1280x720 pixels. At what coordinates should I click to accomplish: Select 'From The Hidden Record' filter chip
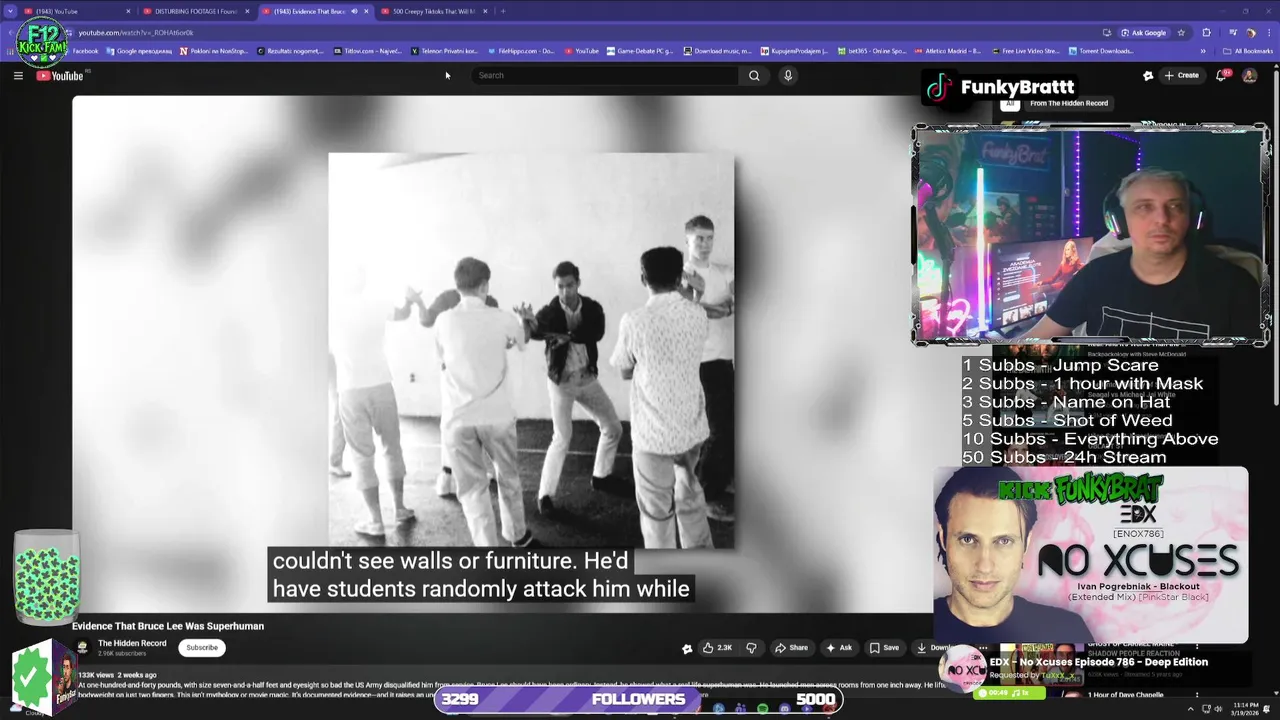[x=1068, y=103]
